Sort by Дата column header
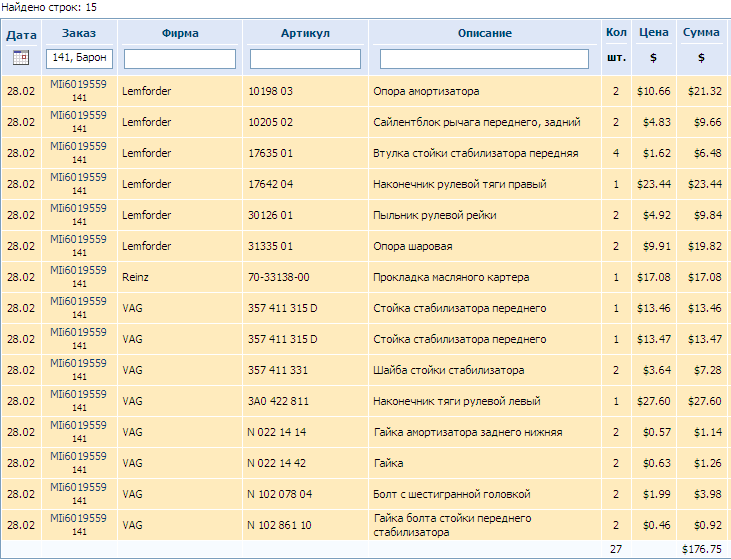Viewport: 731px width, 560px height. pos(21,35)
